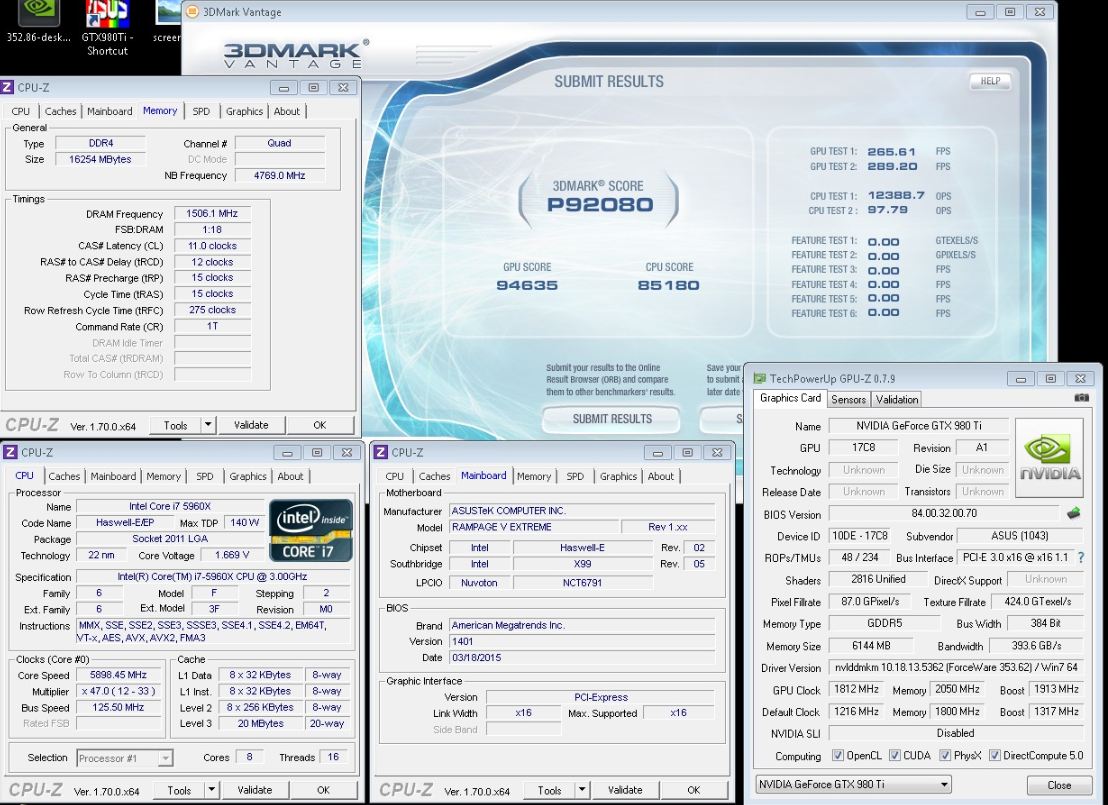The image size is (1108, 805).
Task: Open the SPD tab in the Memory CPU-Z window
Action: (x=201, y=111)
